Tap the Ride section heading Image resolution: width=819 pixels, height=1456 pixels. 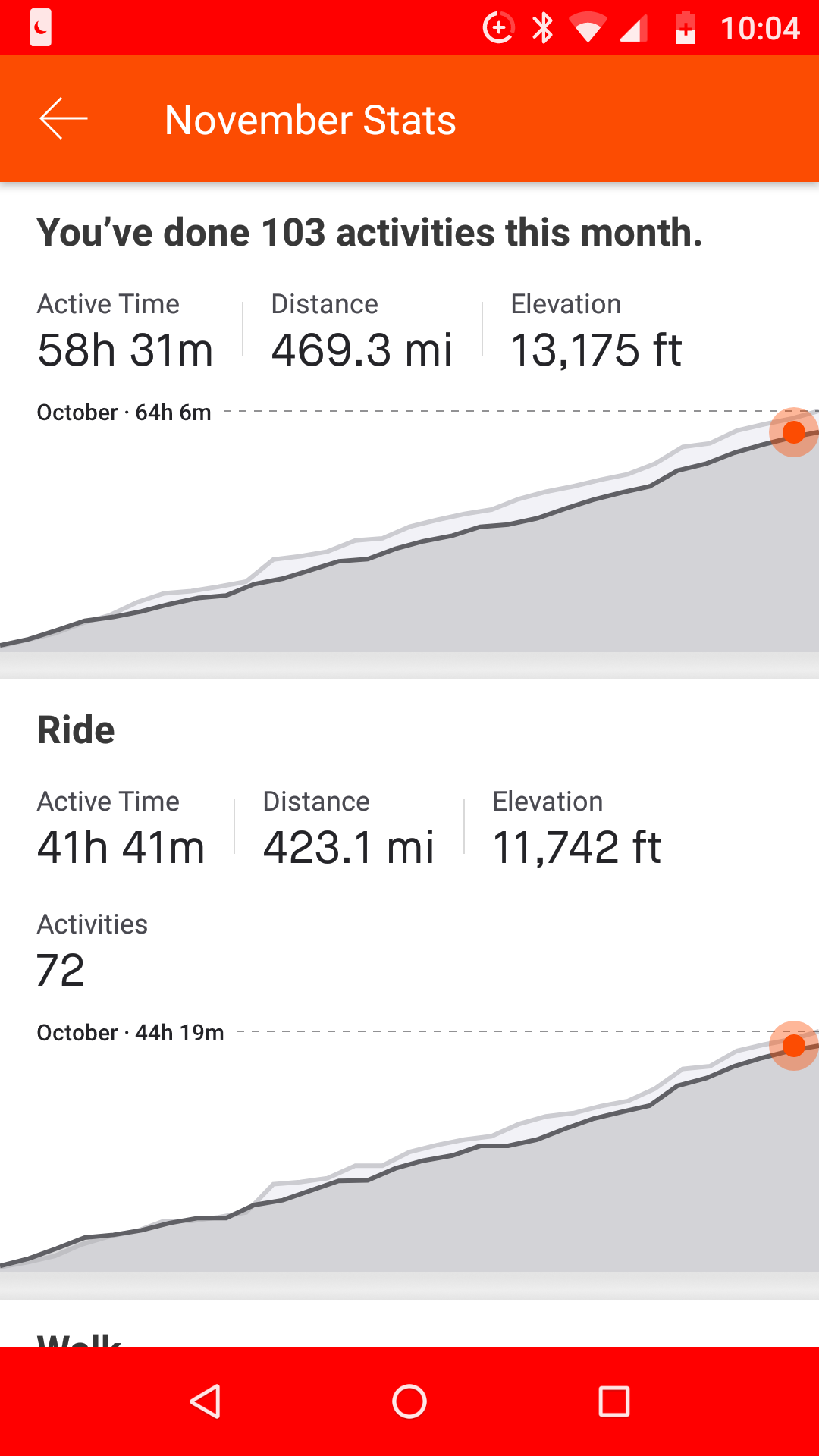[76, 730]
